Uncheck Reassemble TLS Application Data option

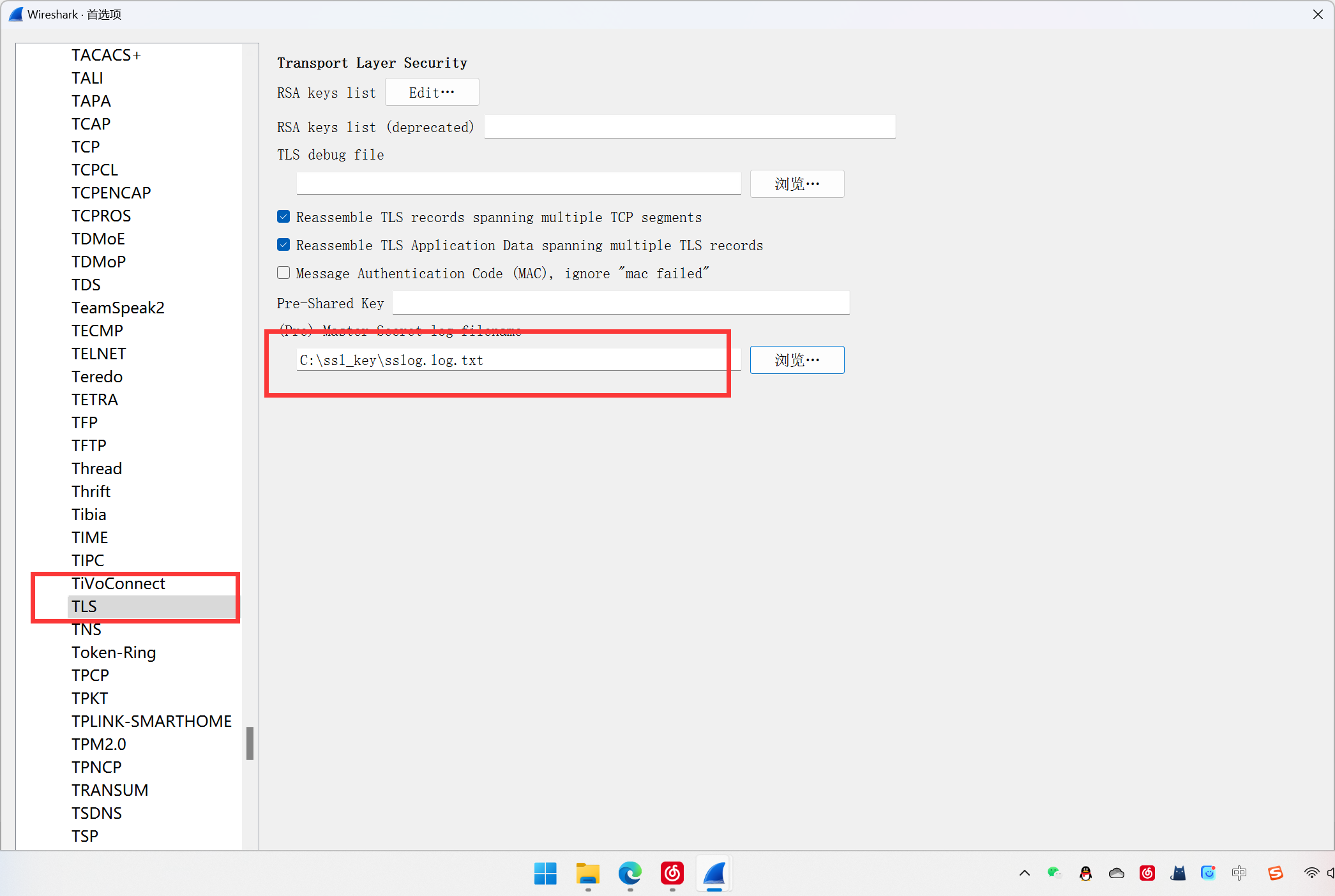coord(283,244)
